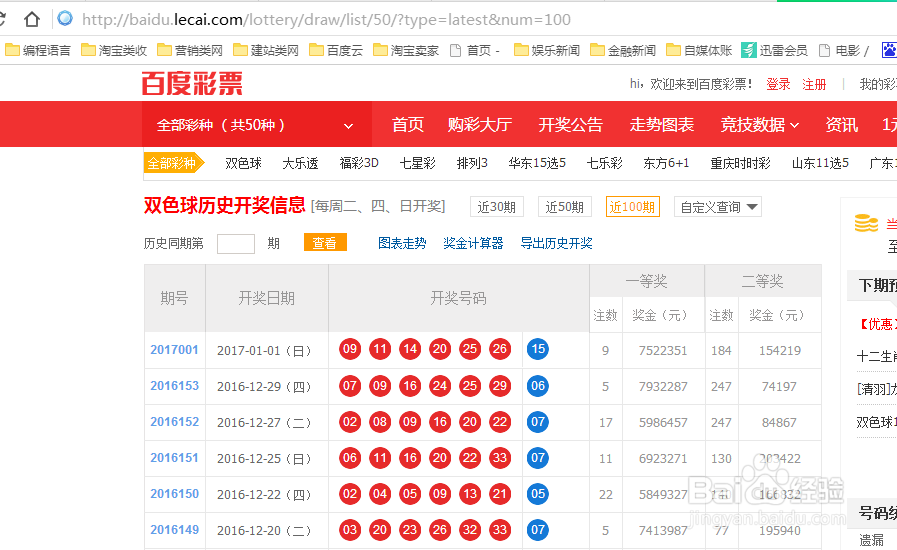Click the 开奖号码 column header
The image size is (897, 550).
click(x=458, y=298)
